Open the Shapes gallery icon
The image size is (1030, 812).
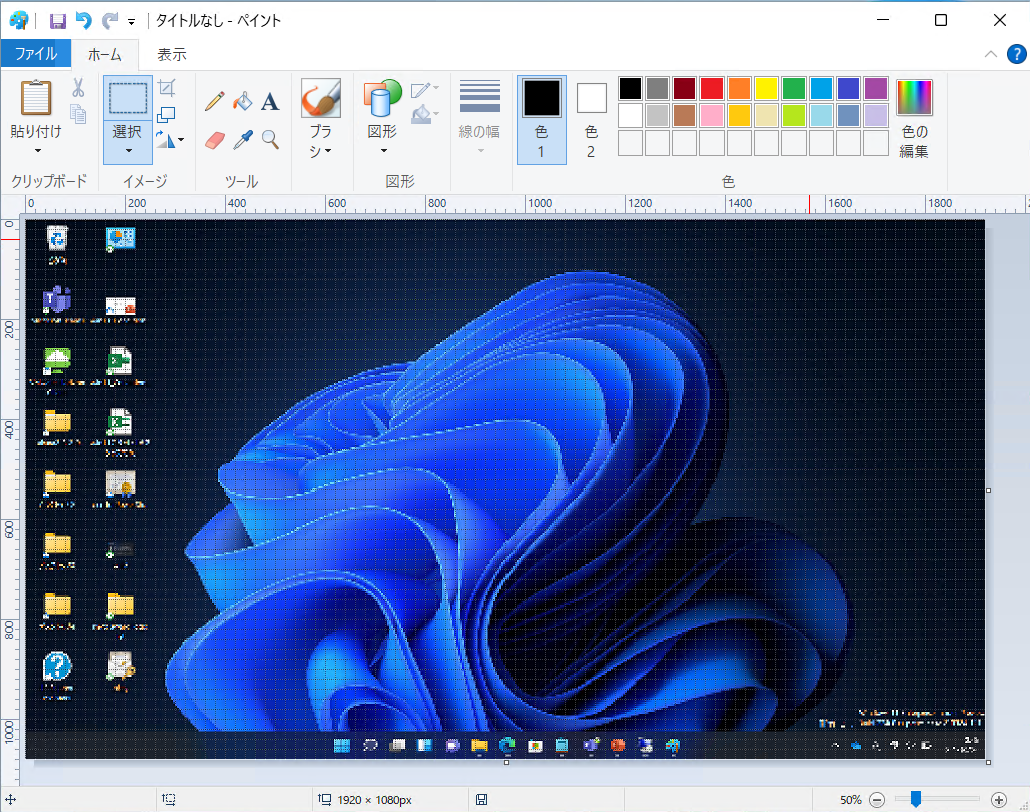coord(382,98)
